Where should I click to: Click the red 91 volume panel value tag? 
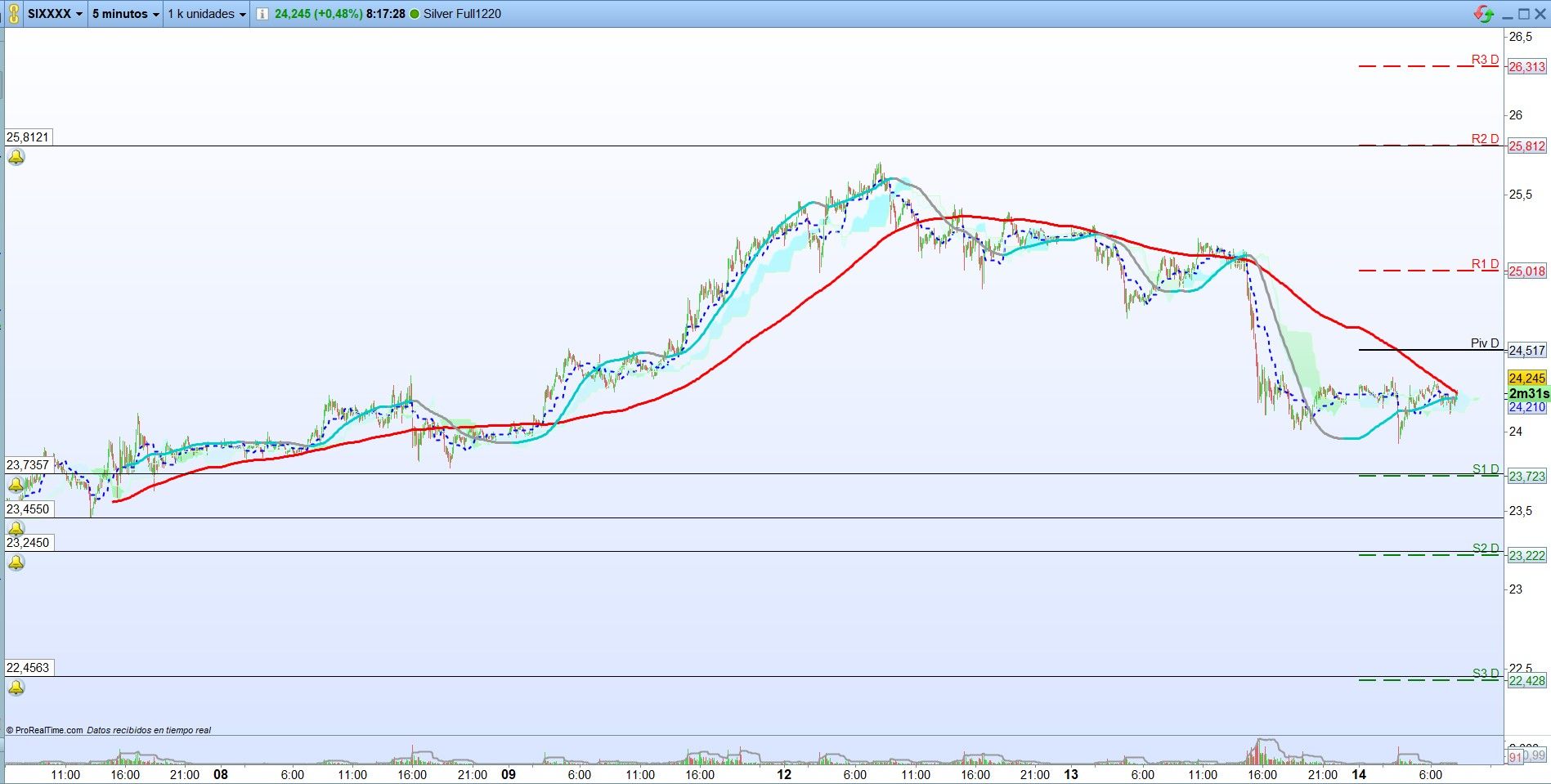pyautogui.click(x=1514, y=757)
